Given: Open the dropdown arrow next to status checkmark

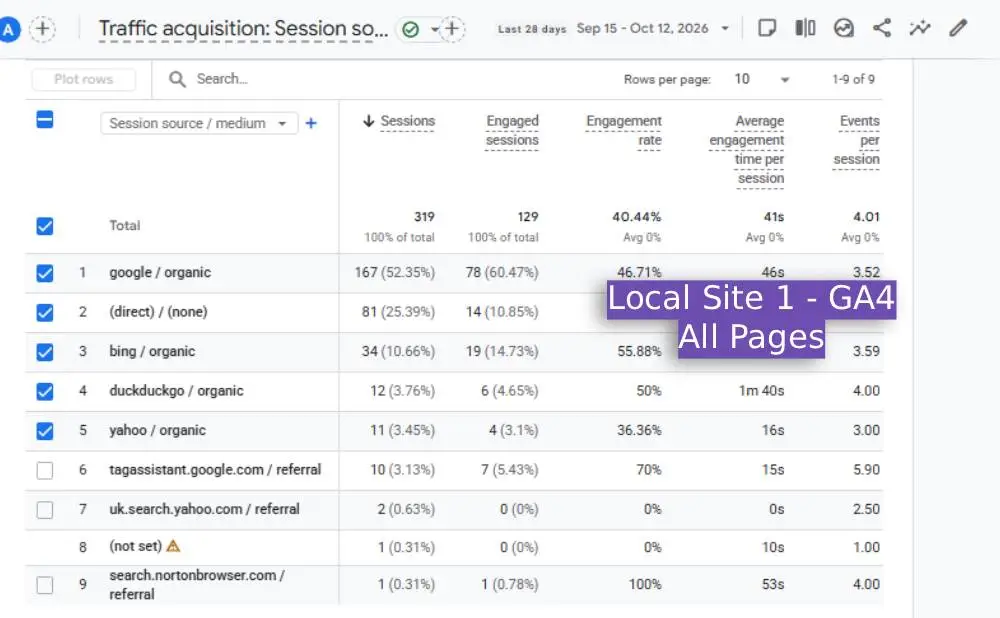Looking at the screenshot, I should [x=434, y=29].
